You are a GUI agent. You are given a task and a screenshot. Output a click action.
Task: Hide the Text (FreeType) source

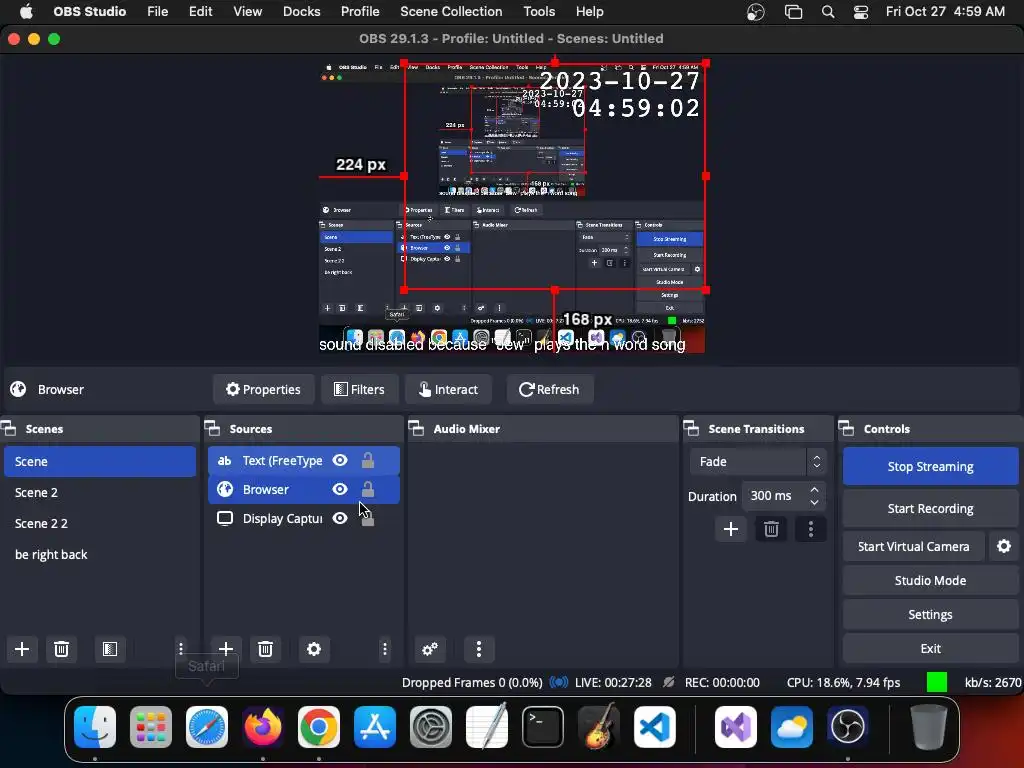click(x=340, y=460)
